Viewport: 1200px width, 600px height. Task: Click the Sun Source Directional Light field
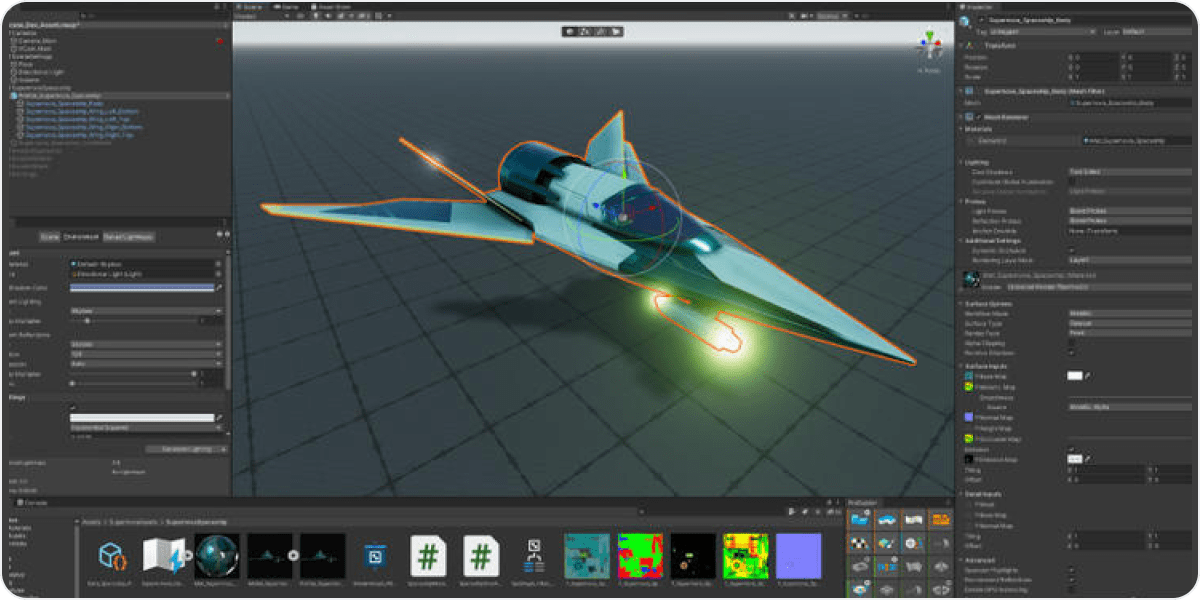click(146, 273)
